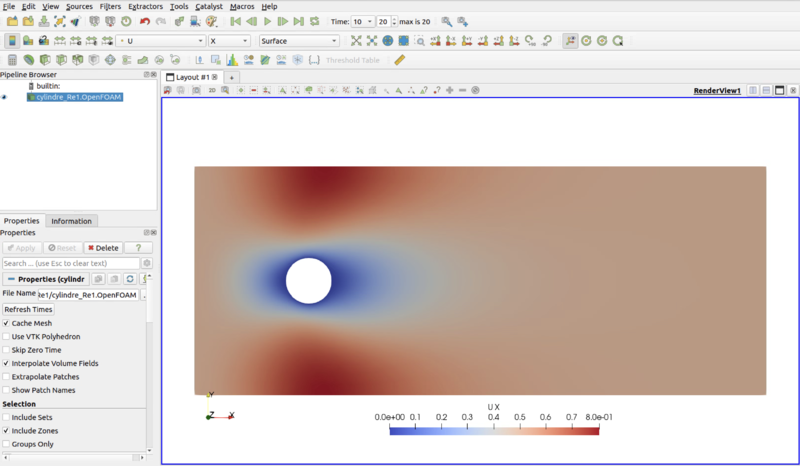
Task: Apply the Glyph filter icon
Action: [x=110, y=60]
